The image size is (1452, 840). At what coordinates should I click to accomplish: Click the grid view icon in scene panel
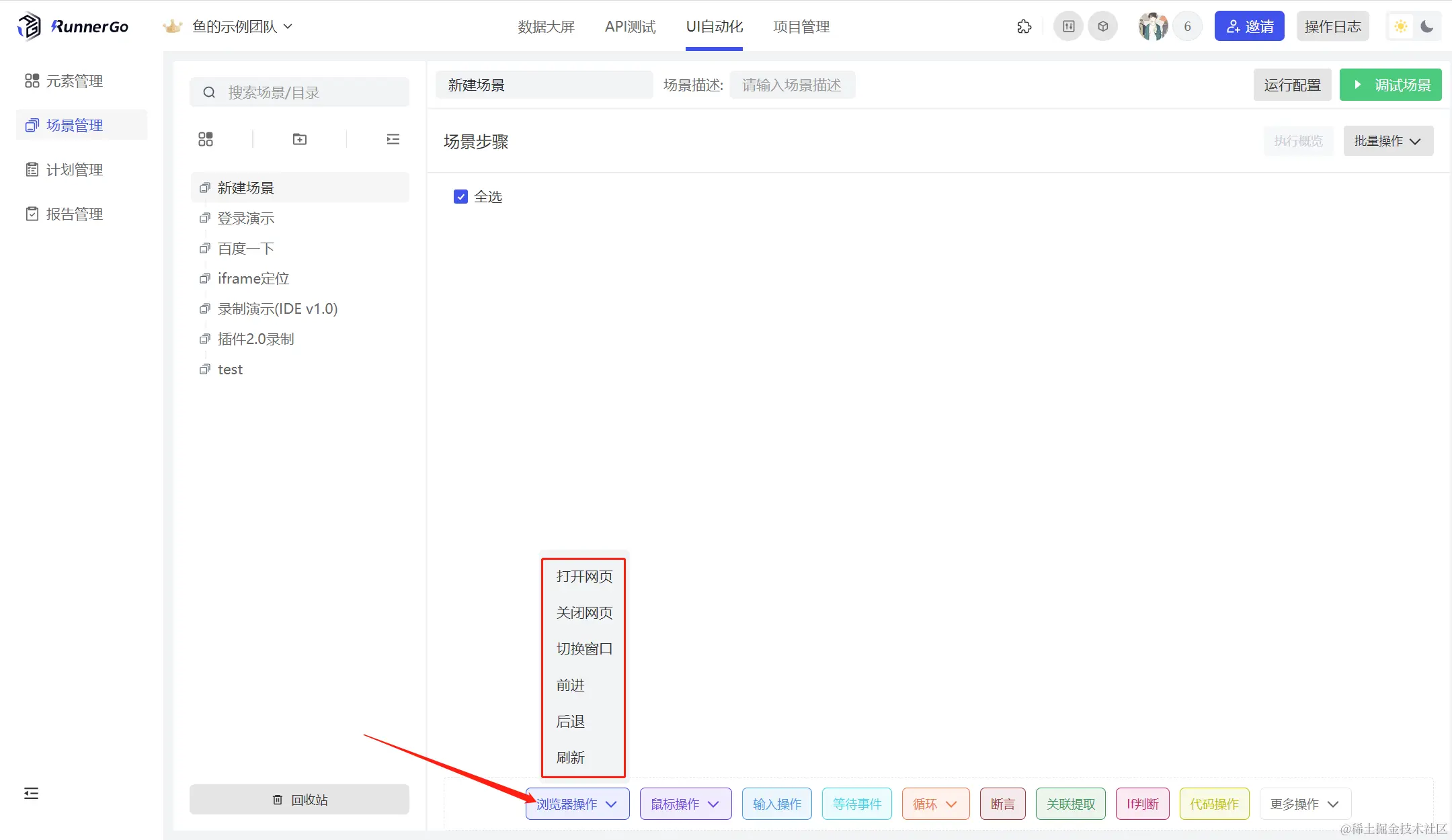tap(206, 139)
